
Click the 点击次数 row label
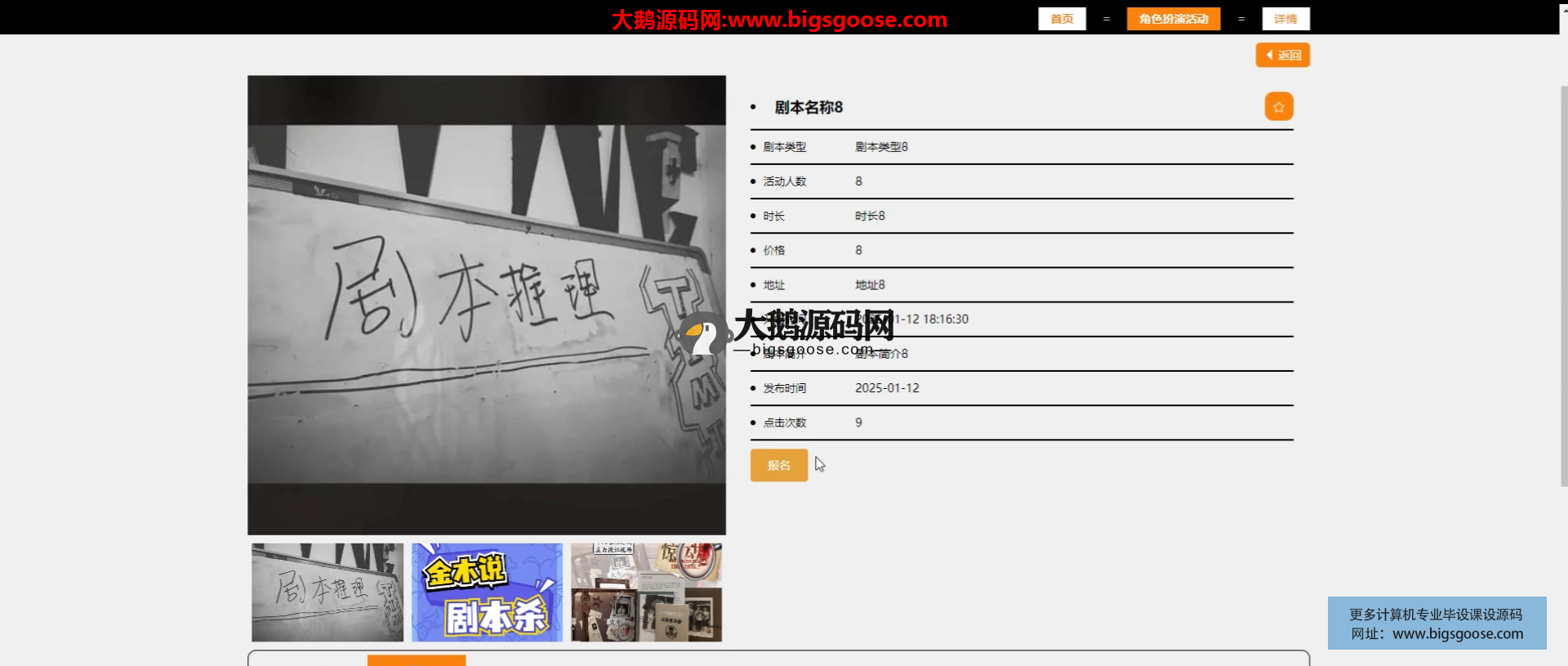tap(784, 422)
